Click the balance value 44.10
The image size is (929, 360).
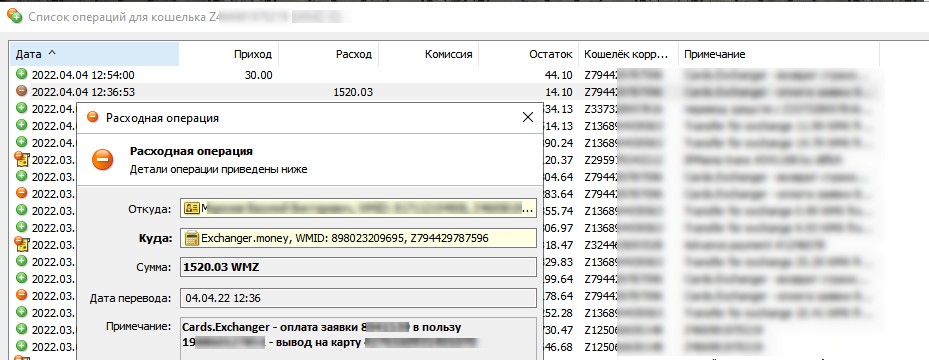[x=559, y=75]
